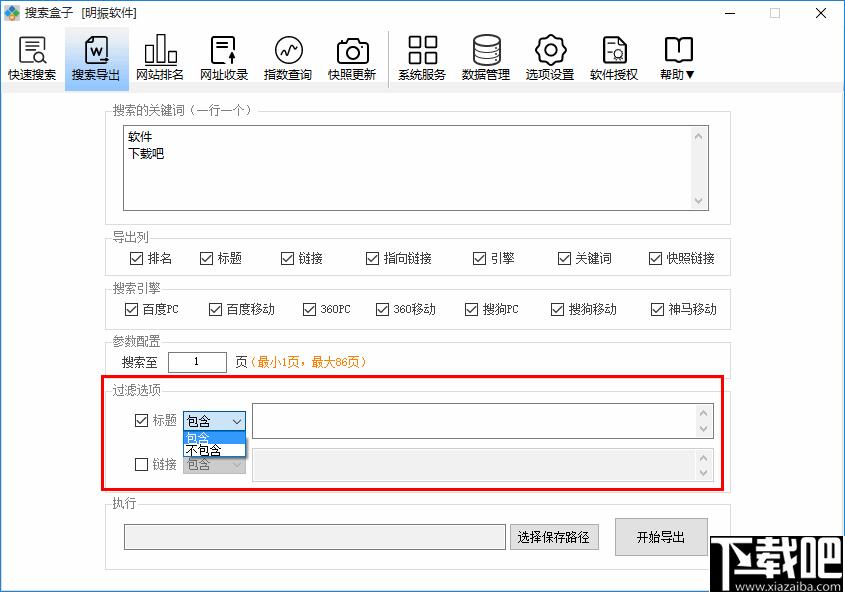Screen dimensions: 845x592
Task: Click the 标题 filter box scroll down arrow
Action: click(703, 429)
